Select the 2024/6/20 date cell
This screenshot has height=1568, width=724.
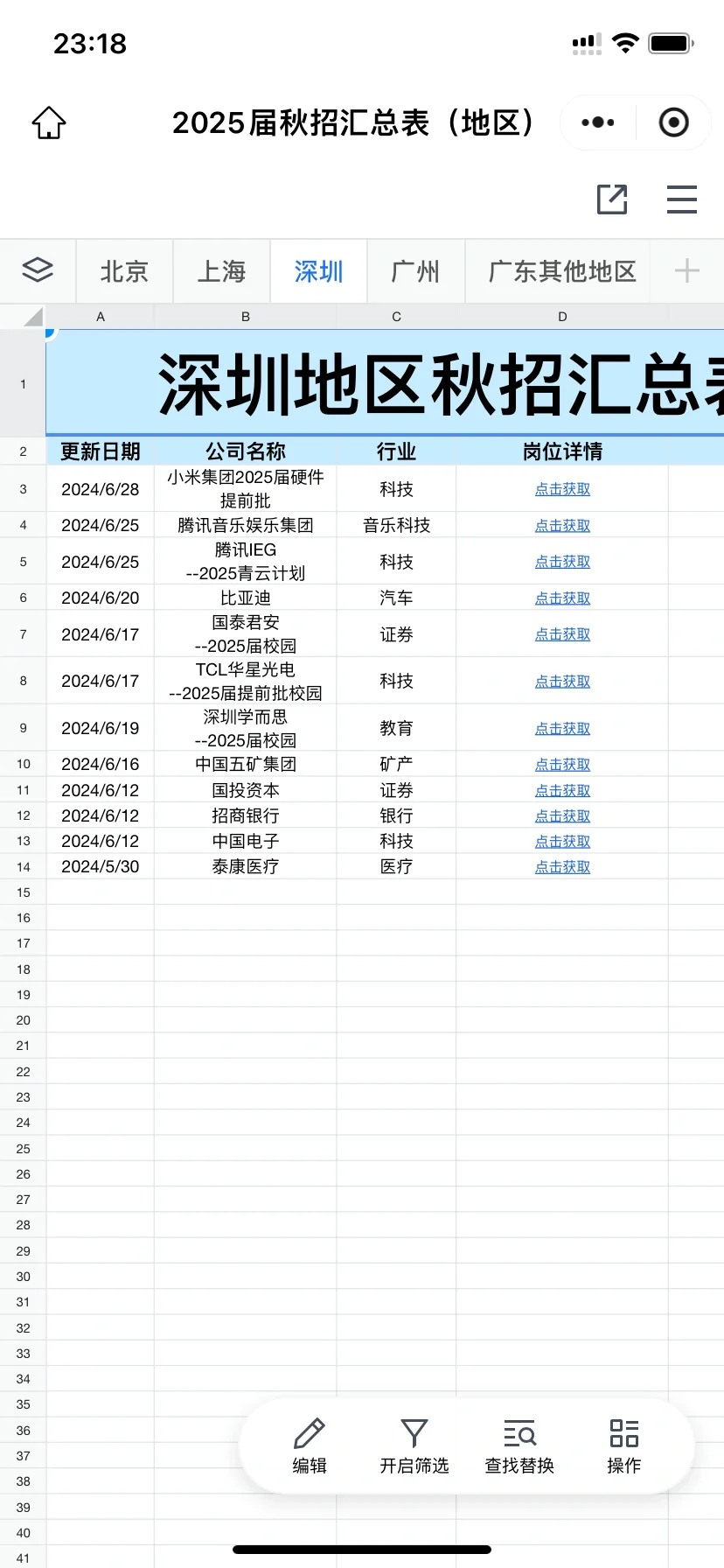[101, 598]
